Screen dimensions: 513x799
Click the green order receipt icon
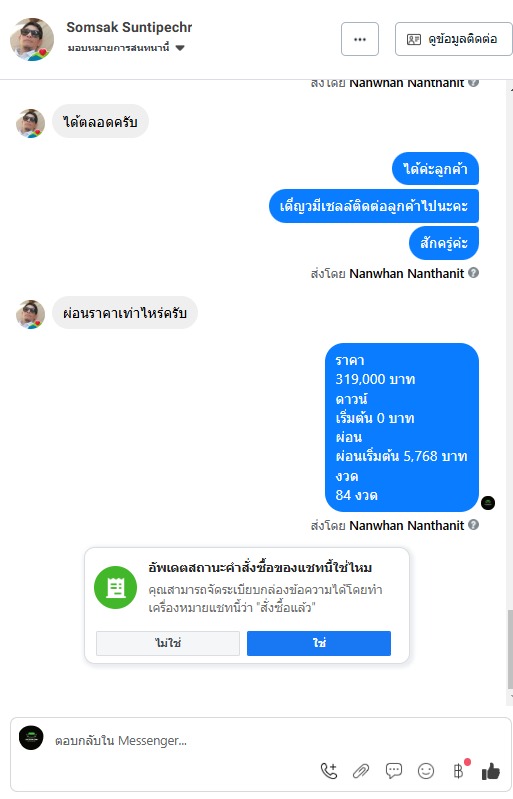coord(116,588)
